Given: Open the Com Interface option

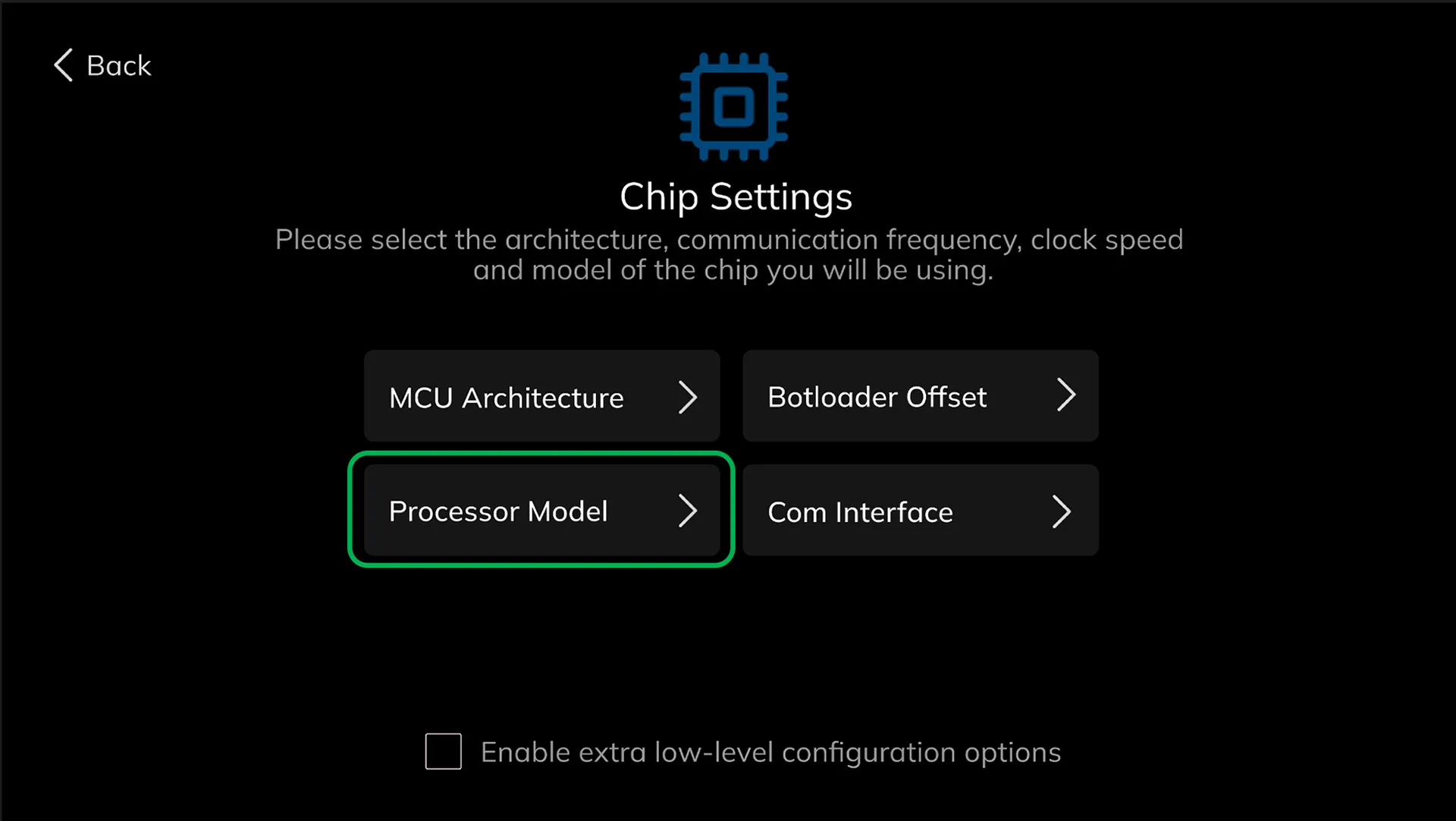Looking at the screenshot, I should point(921,510).
